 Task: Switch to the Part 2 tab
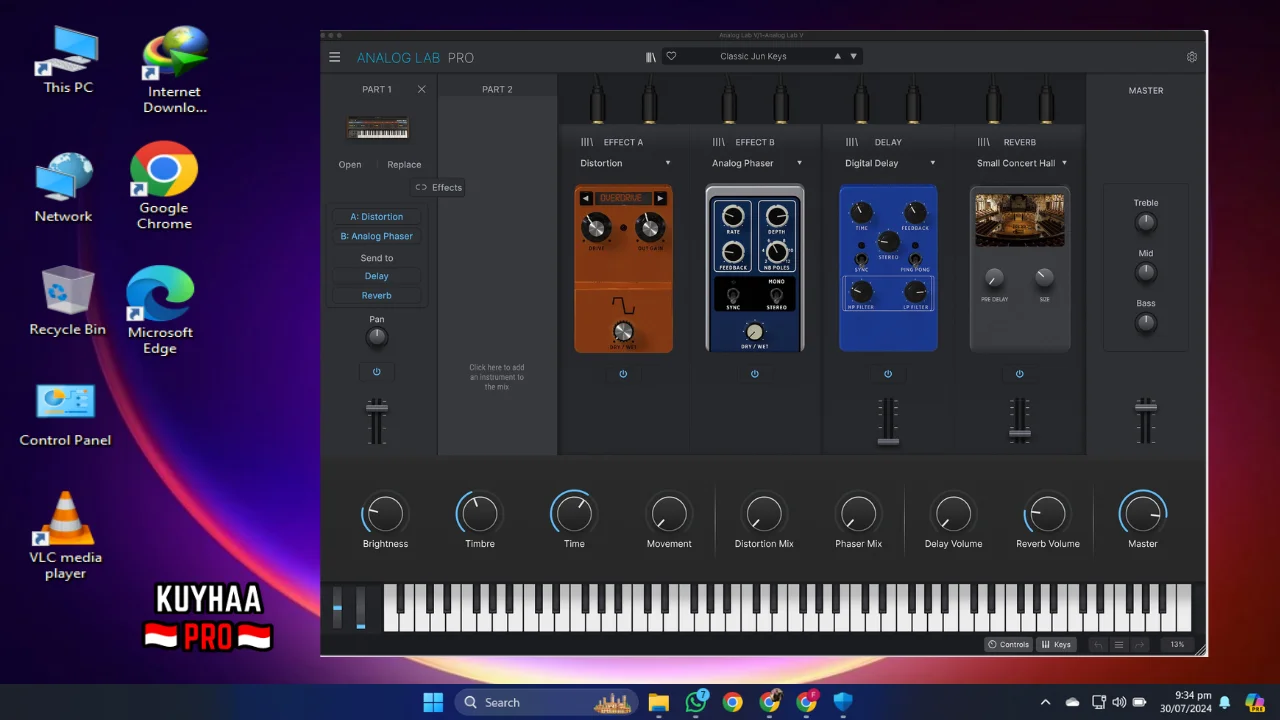[497, 89]
